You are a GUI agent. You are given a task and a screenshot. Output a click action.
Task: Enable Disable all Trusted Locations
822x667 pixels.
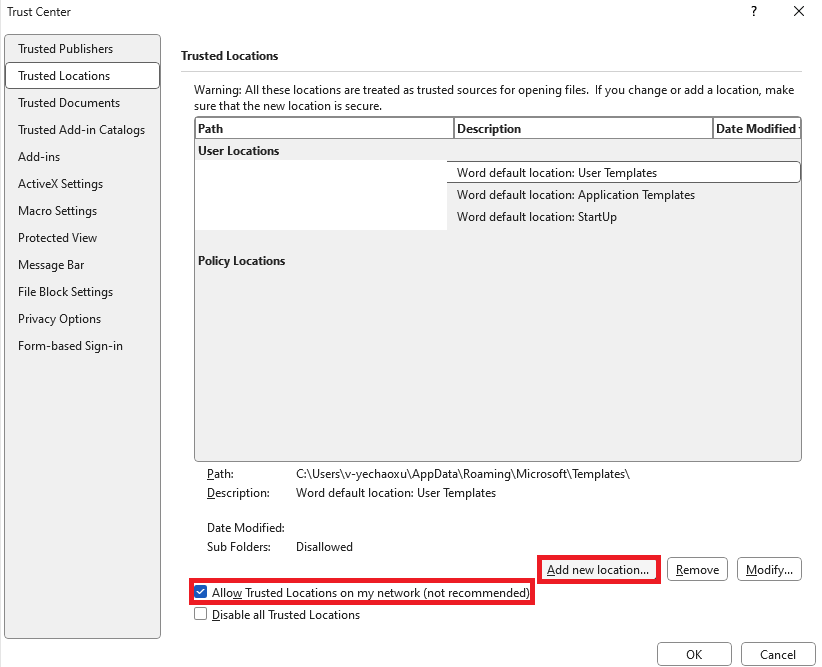pos(201,615)
